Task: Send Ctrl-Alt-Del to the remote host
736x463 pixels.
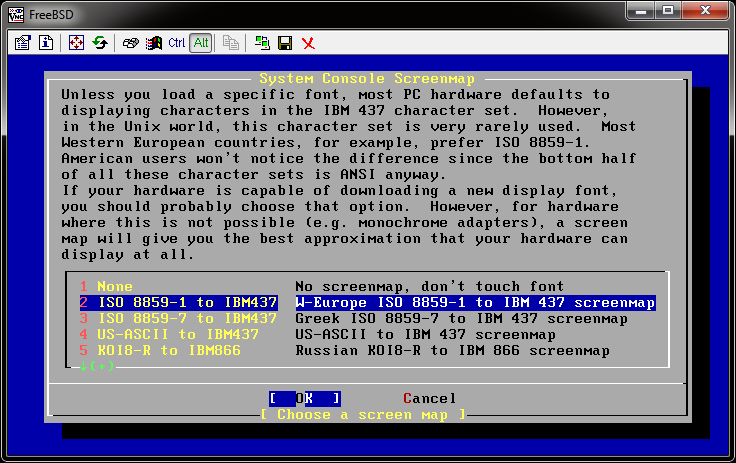Action: coord(130,43)
